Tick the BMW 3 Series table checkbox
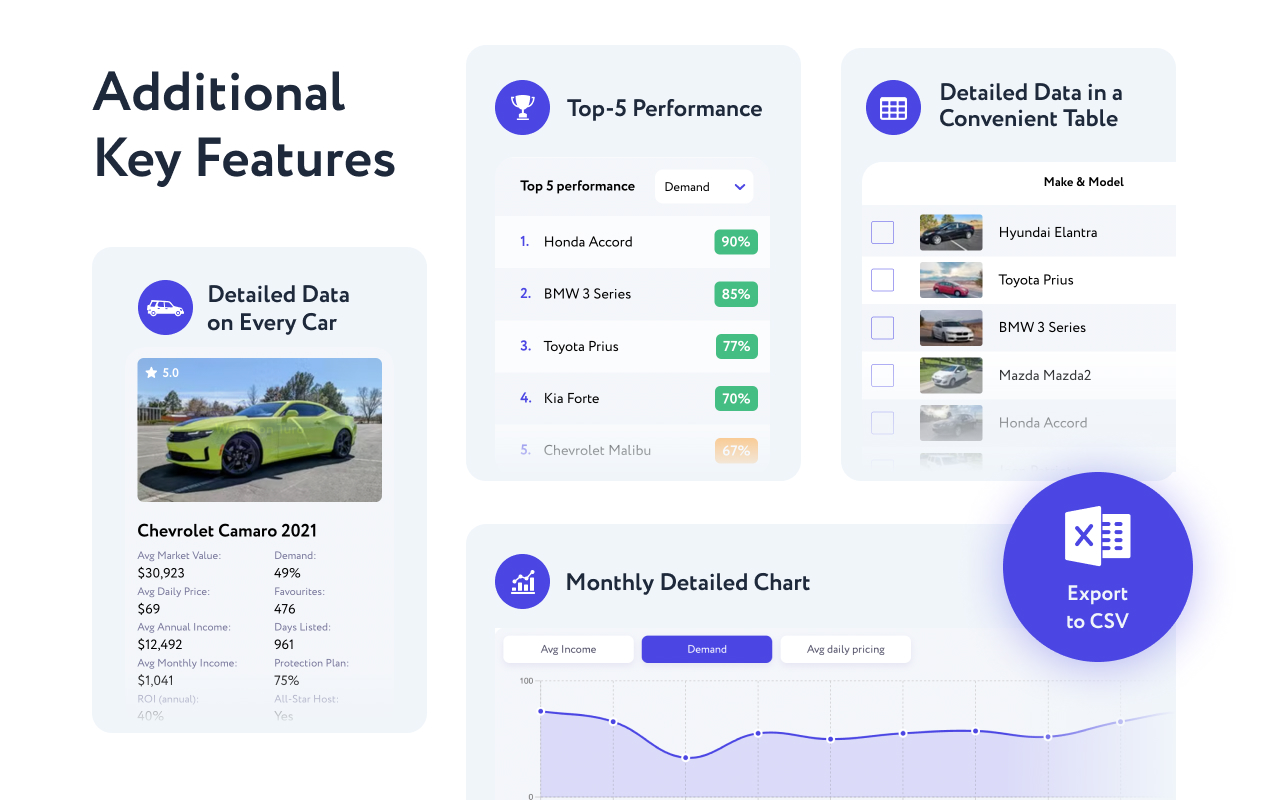This screenshot has height=800, width=1280. 882,327
